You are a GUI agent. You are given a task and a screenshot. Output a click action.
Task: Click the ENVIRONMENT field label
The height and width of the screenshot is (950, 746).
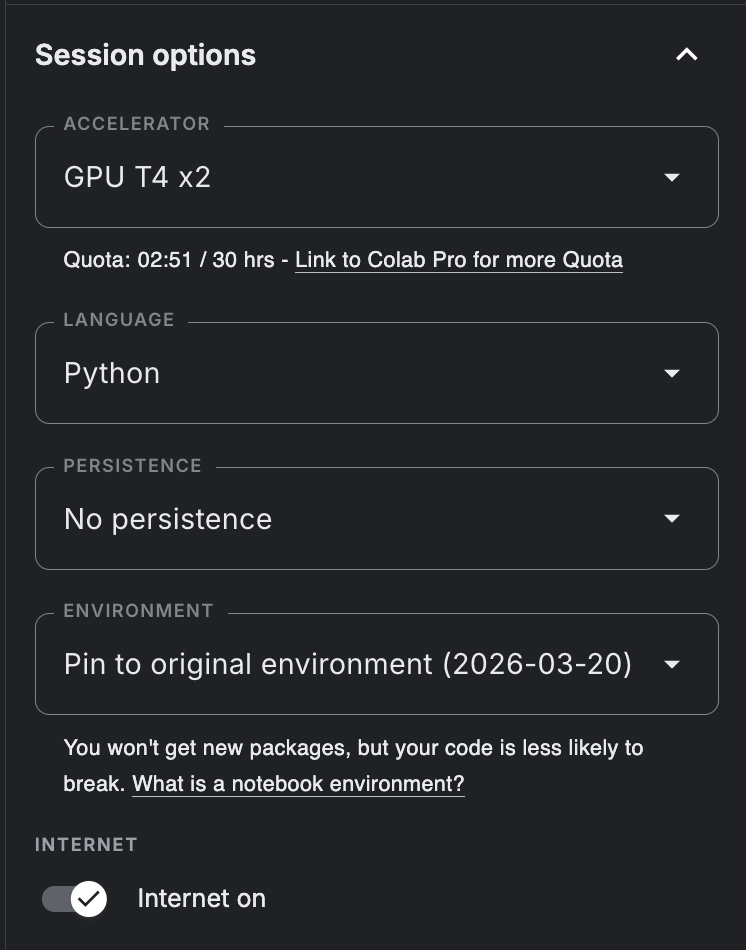(x=138, y=611)
